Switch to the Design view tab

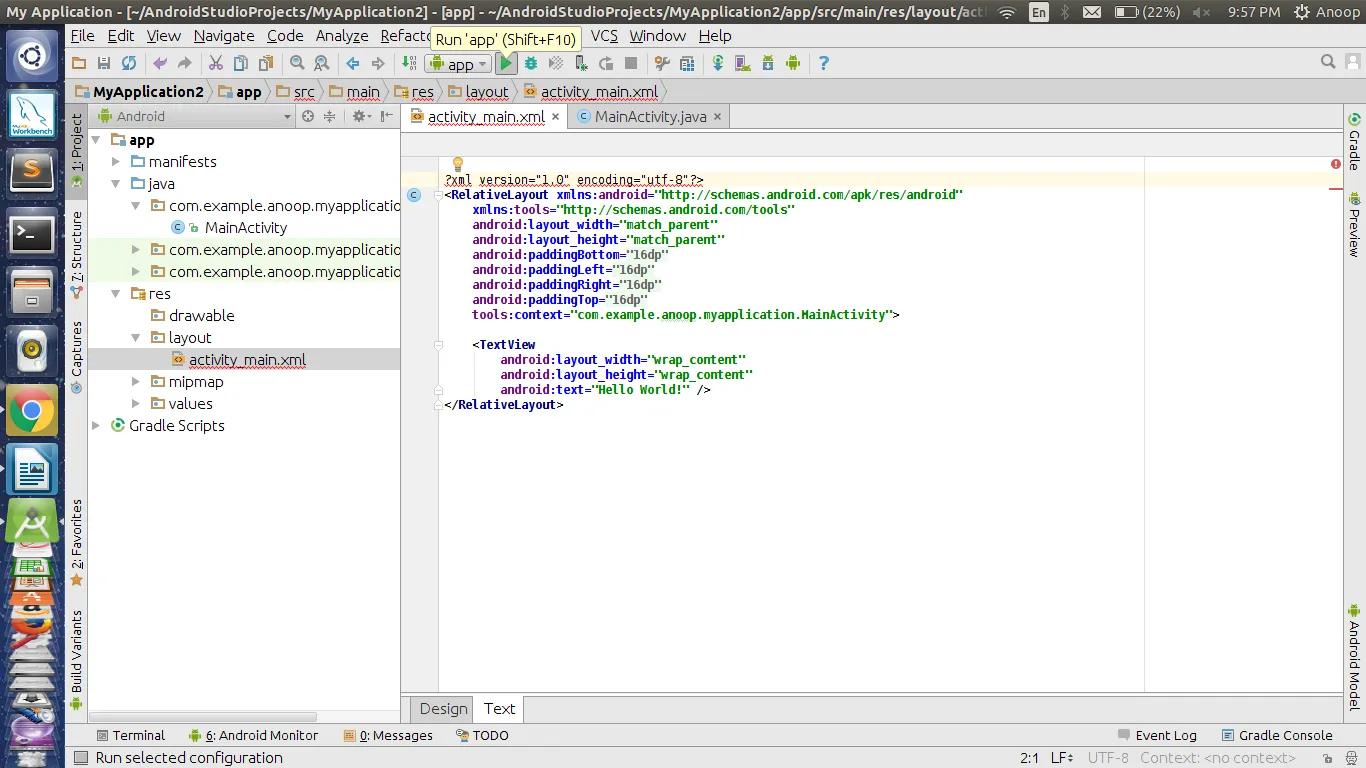(443, 709)
